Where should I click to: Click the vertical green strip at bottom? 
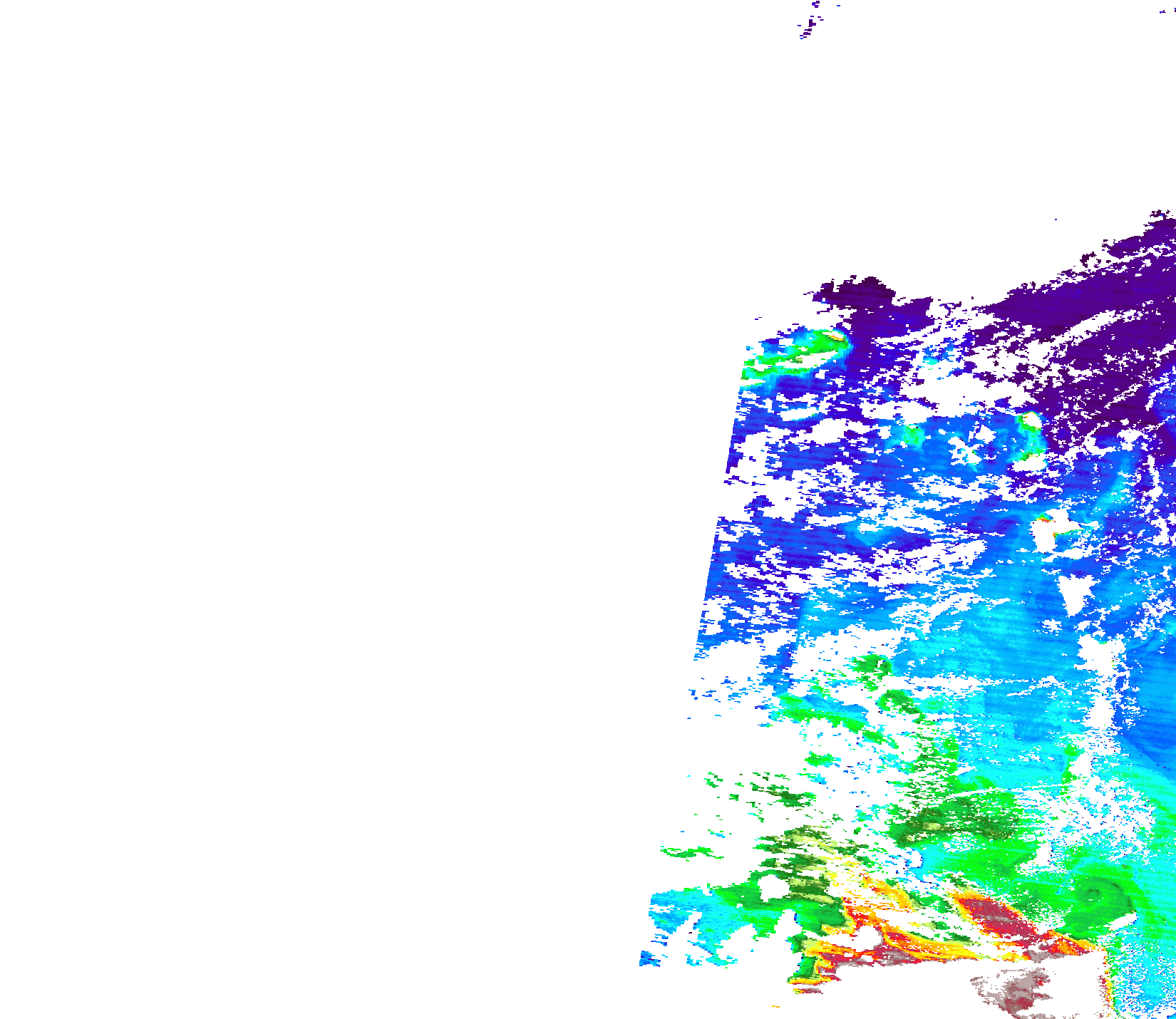(807, 968)
